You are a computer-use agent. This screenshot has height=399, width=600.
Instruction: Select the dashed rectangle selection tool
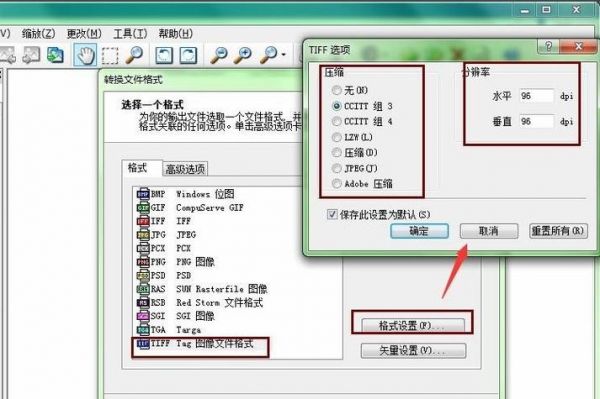pos(110,55)
